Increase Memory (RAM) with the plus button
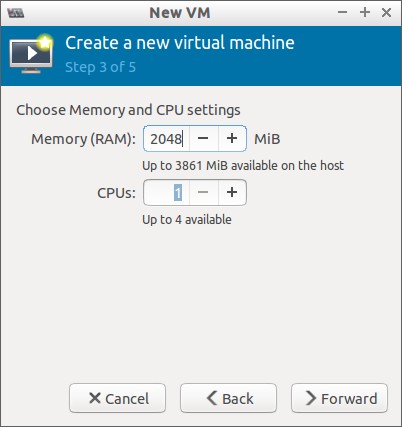The height and width of the screenshot is (427, 402). tap(232, 138)
